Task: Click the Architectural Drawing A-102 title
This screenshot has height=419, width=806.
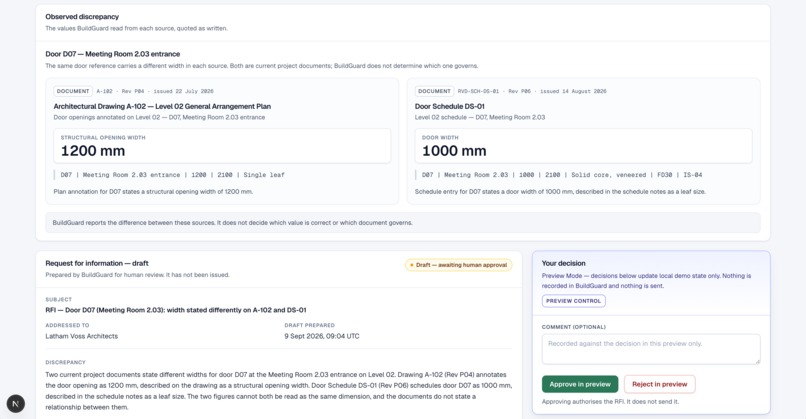Action: pyautogui.click(x=162, y=106)
